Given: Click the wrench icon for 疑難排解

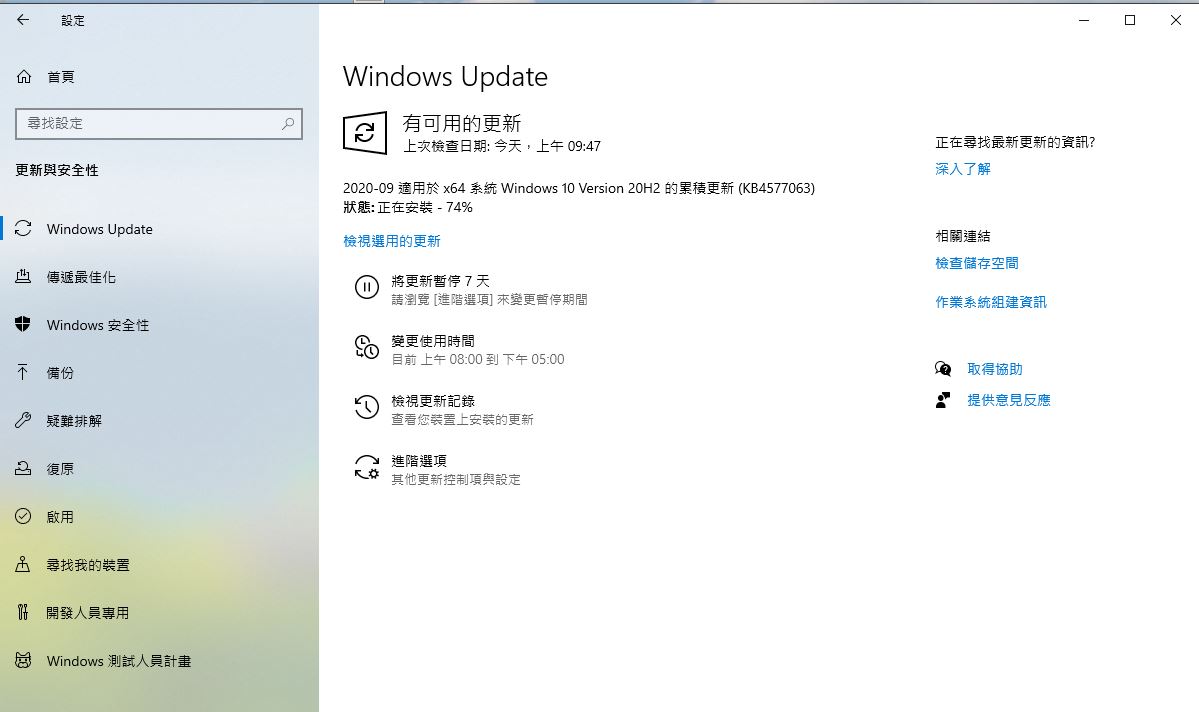Looking at the screenshot, I should 23,421.
